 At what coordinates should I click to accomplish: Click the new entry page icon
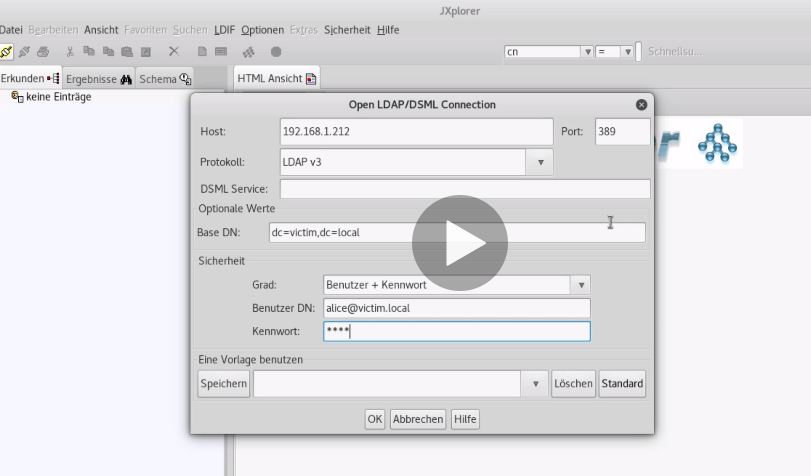pyautogui.click(x=202, y=51)
